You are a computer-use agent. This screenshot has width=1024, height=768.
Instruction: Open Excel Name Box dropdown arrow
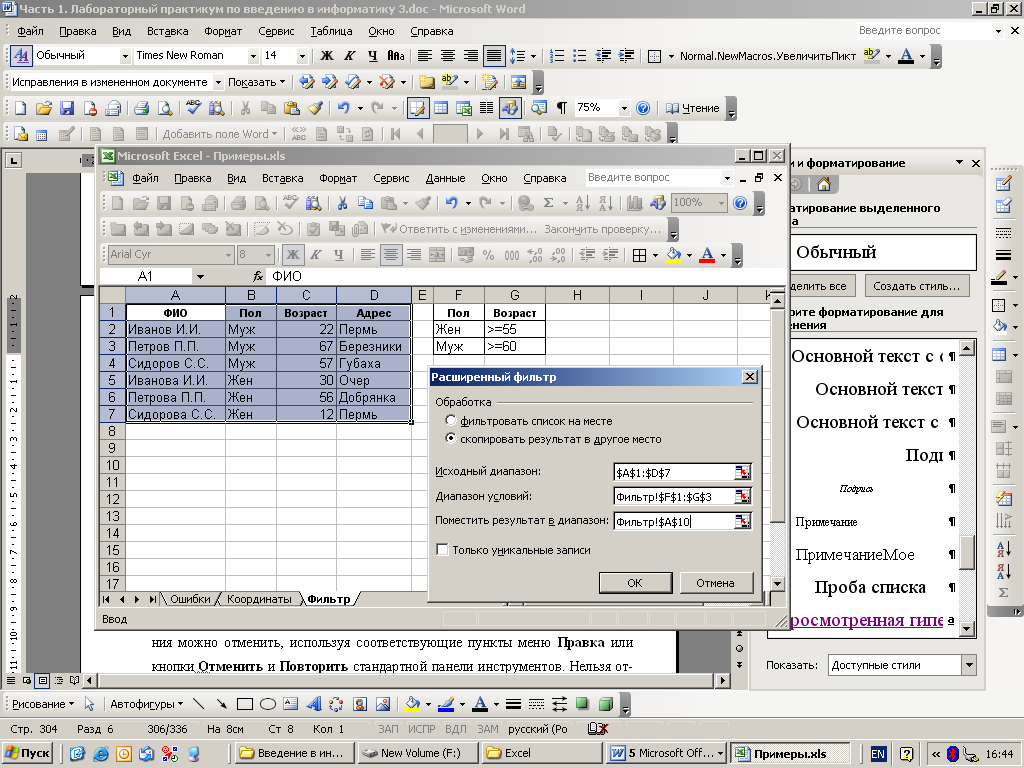(200, 276)
